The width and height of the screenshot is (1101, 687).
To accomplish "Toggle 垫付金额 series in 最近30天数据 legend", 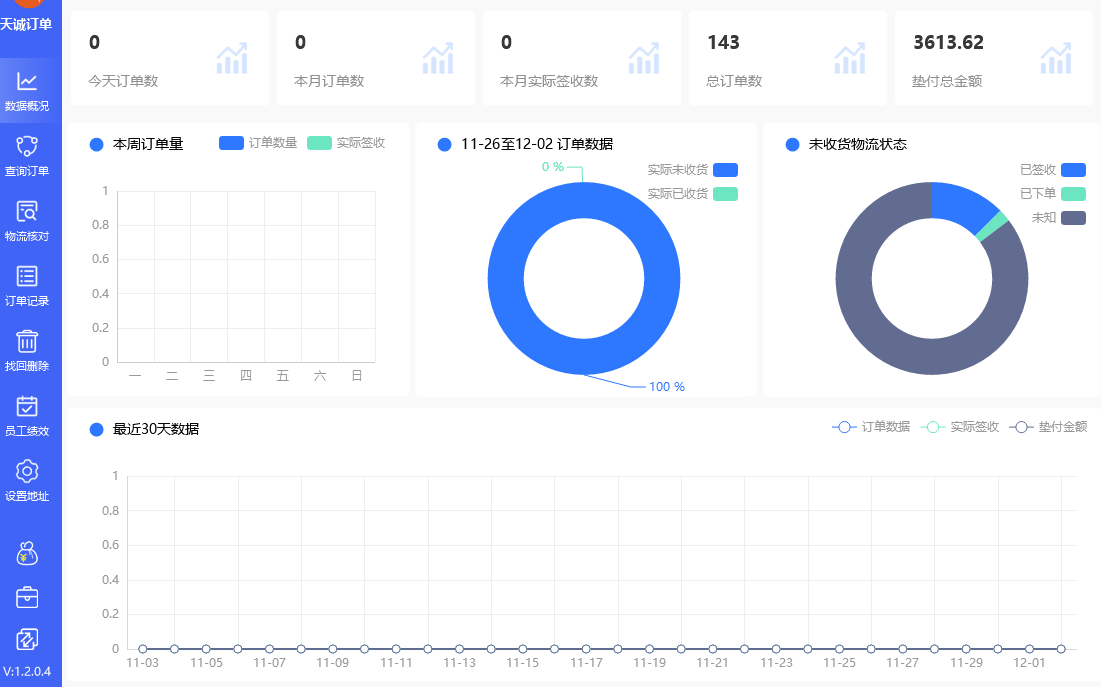I will (1048, 427).
